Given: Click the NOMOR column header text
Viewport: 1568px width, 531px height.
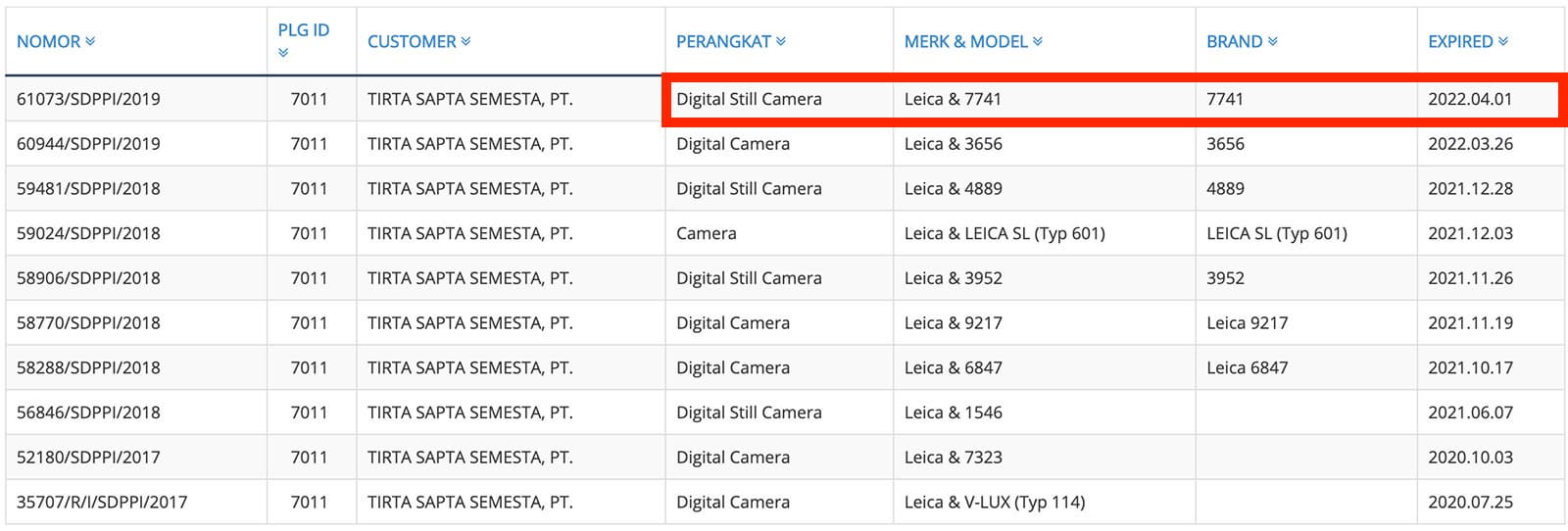Looking at the screenshot, I should click(x=48, y=41).
